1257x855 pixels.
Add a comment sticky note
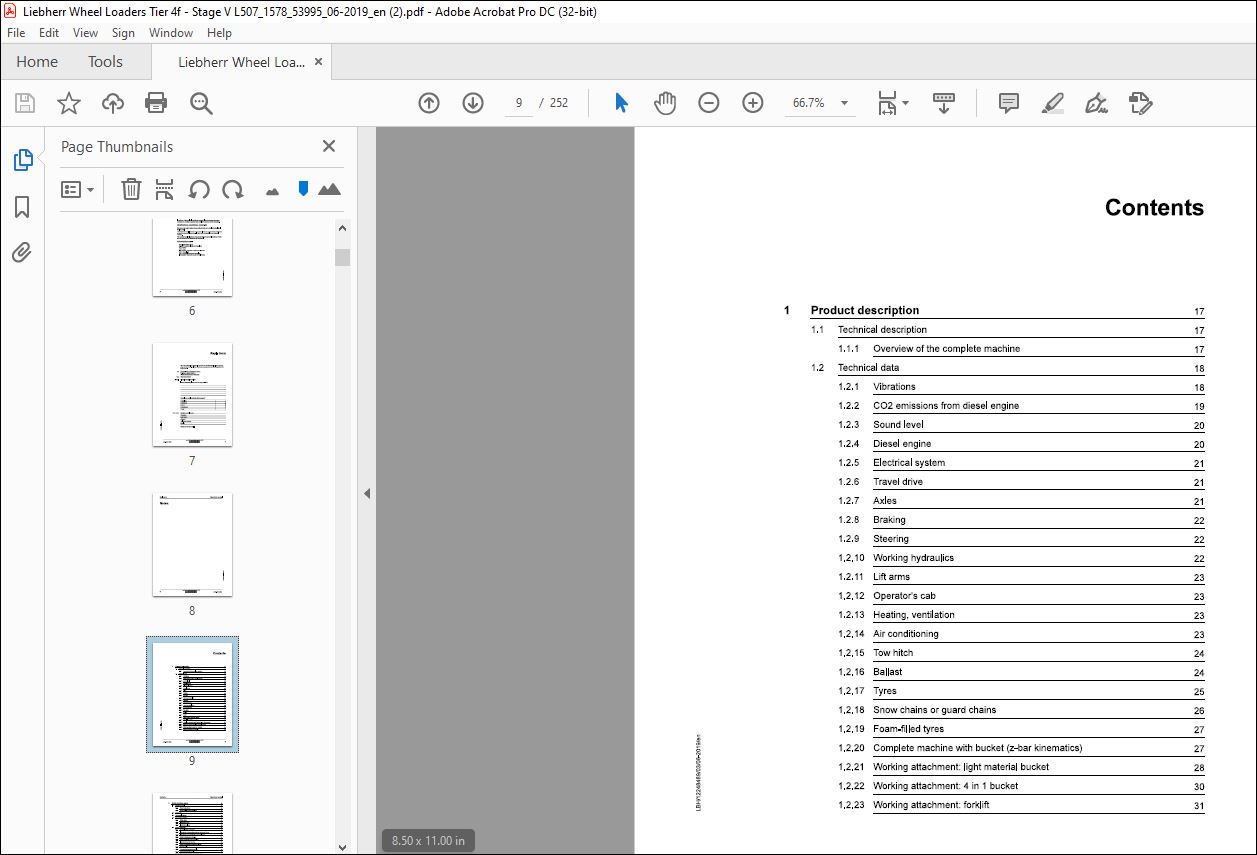1009,103
